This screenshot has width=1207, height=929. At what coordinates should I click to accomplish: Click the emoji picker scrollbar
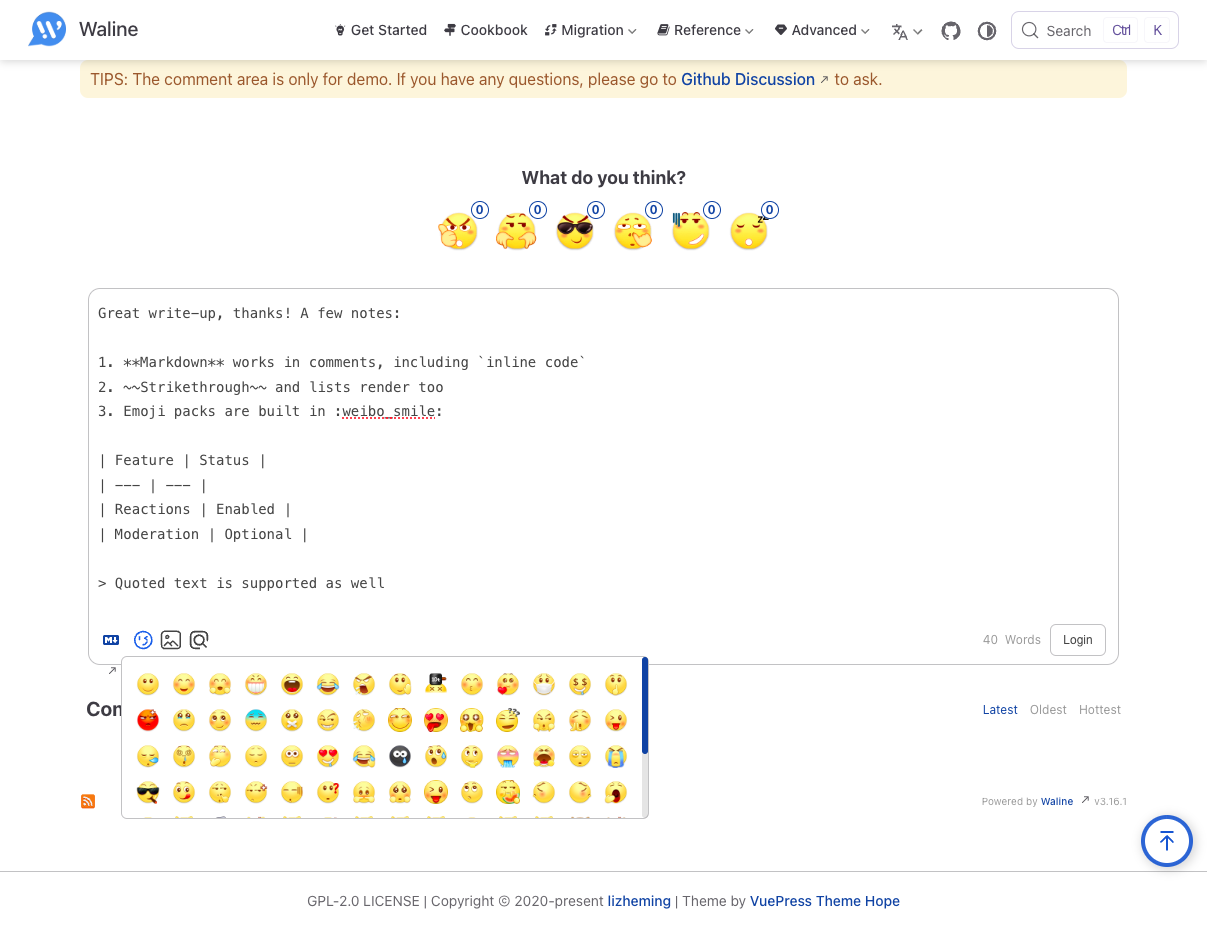coord(645,705)
